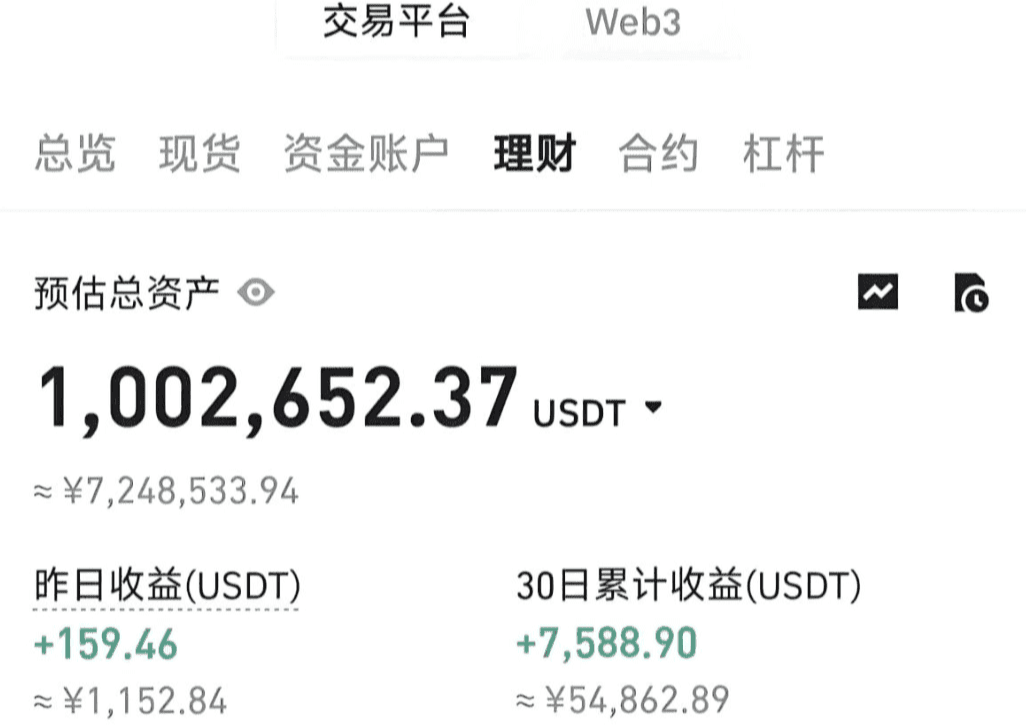Tap the ≈ ¥7,248,533.94 converted value
The width and height of the screenshot is (1026, 727).
[166, 491]
